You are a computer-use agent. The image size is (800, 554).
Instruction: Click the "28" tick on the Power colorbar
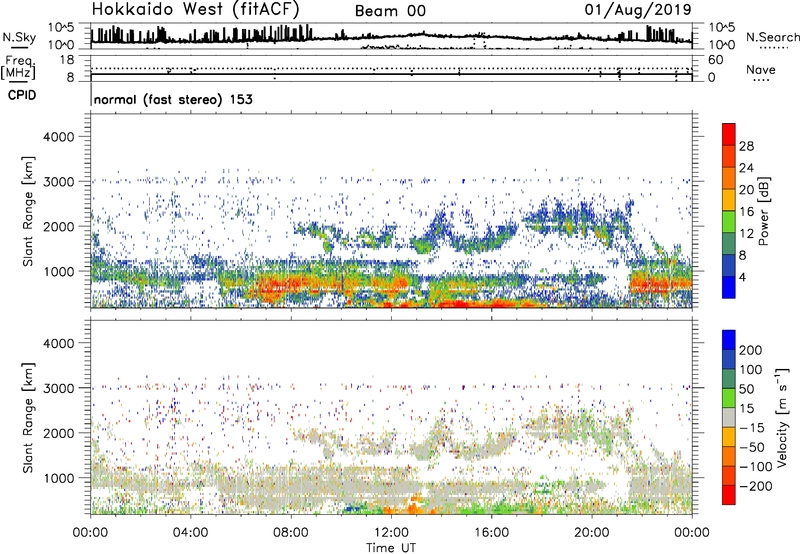pyautogui.click(x=746, y=146)
